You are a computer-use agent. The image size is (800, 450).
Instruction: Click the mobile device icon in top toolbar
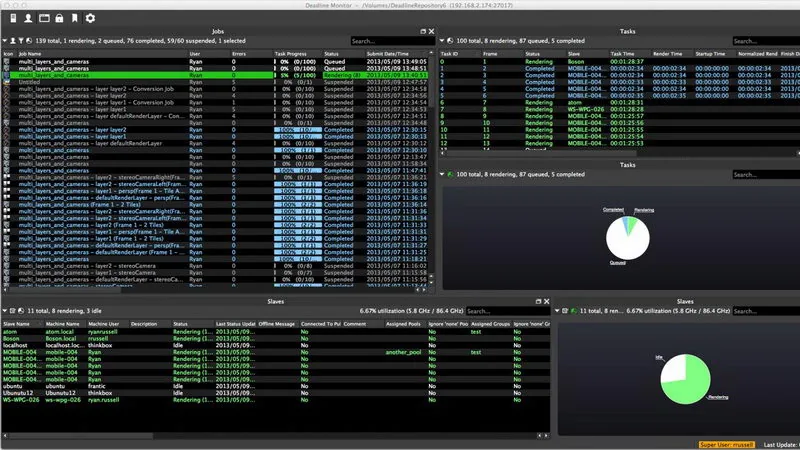[13, 18]
